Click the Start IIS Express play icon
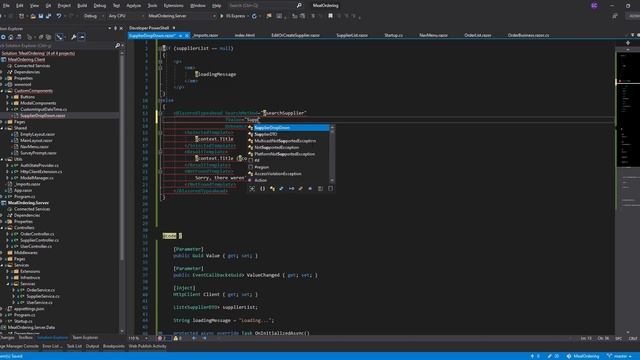 click(222, 16)
